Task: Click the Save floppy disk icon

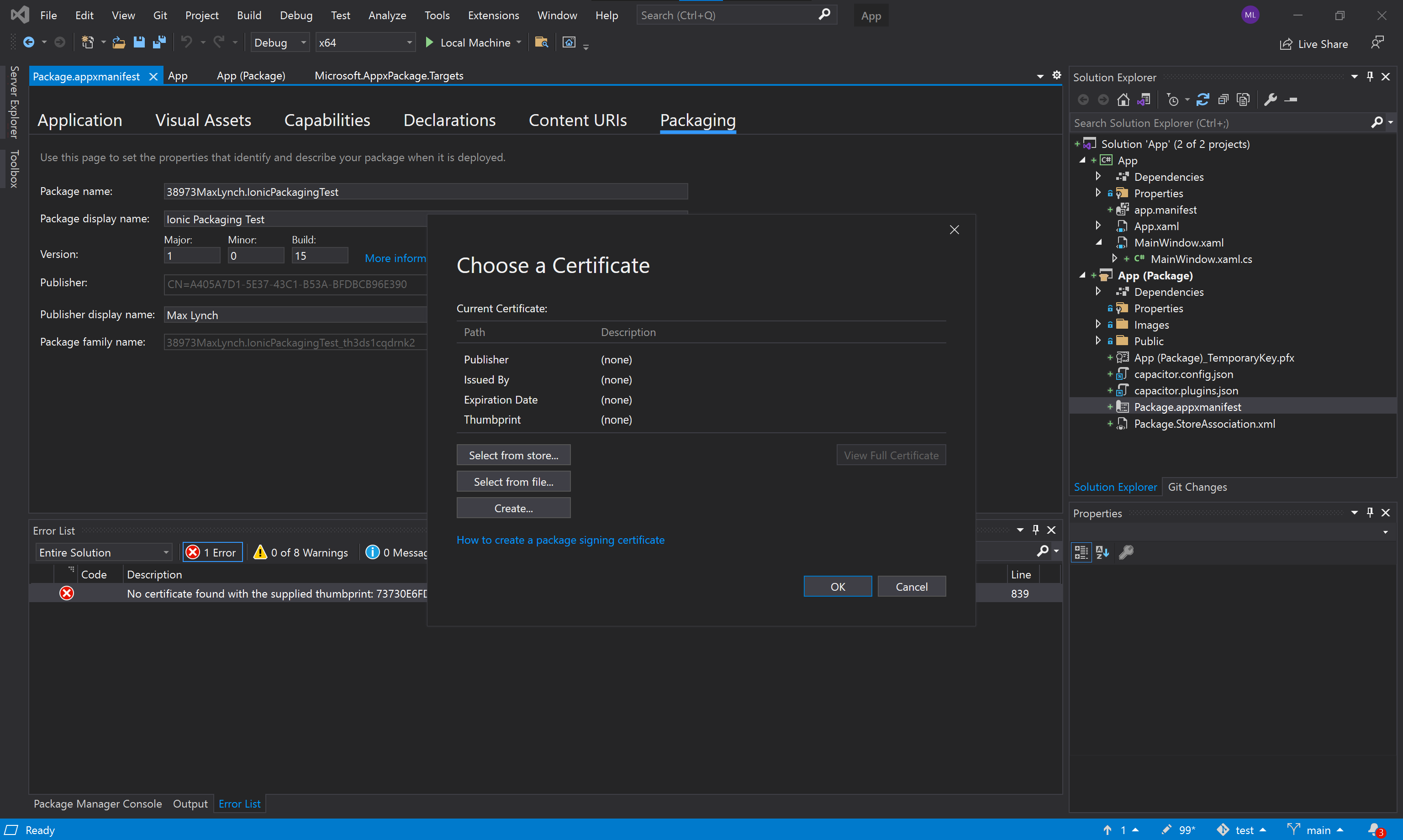Action: pos(139,42)
